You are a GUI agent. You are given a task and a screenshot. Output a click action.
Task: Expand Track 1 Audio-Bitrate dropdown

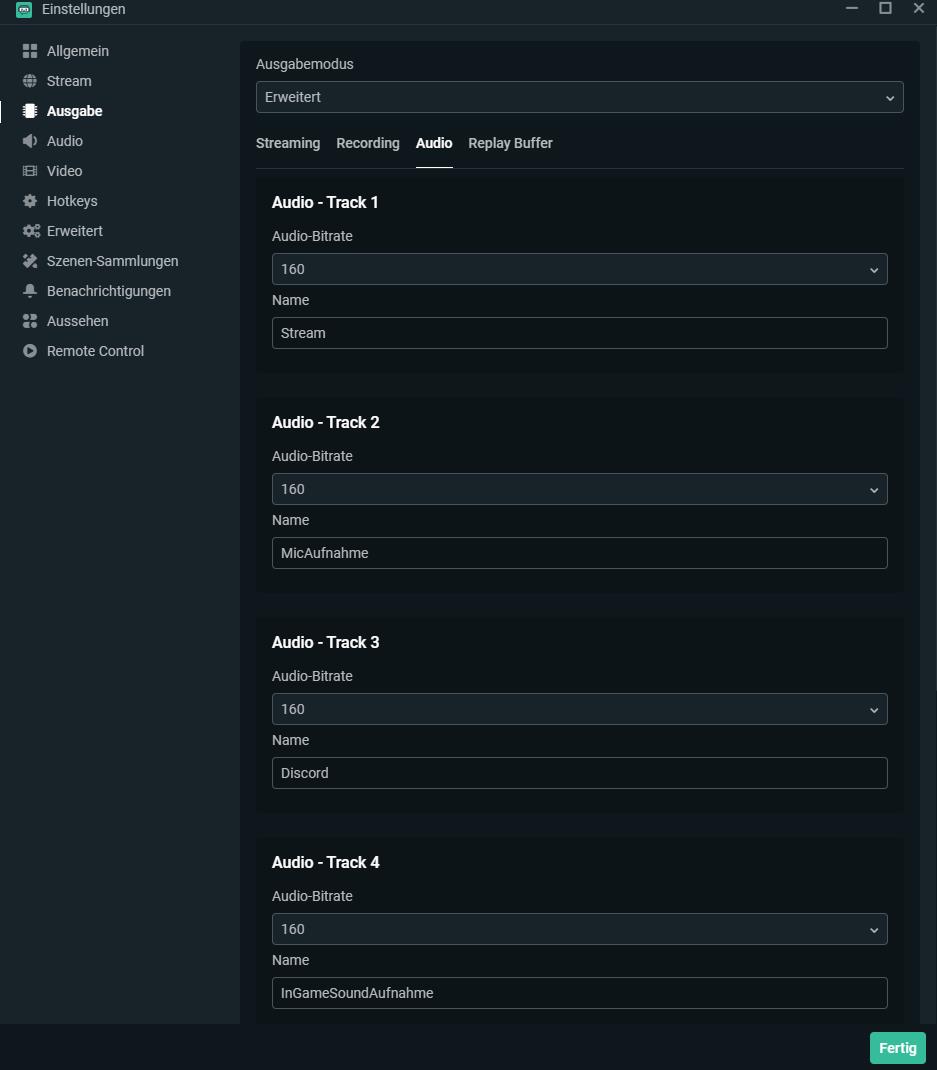(x=579, y=269)
